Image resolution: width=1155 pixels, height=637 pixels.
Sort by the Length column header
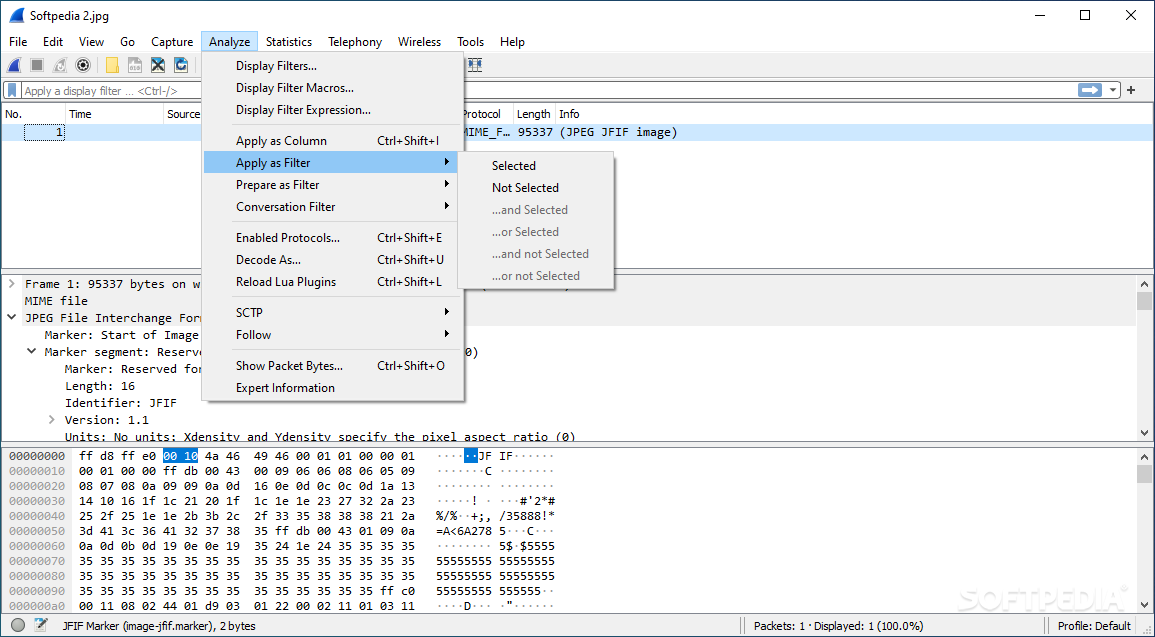point(534,114)
